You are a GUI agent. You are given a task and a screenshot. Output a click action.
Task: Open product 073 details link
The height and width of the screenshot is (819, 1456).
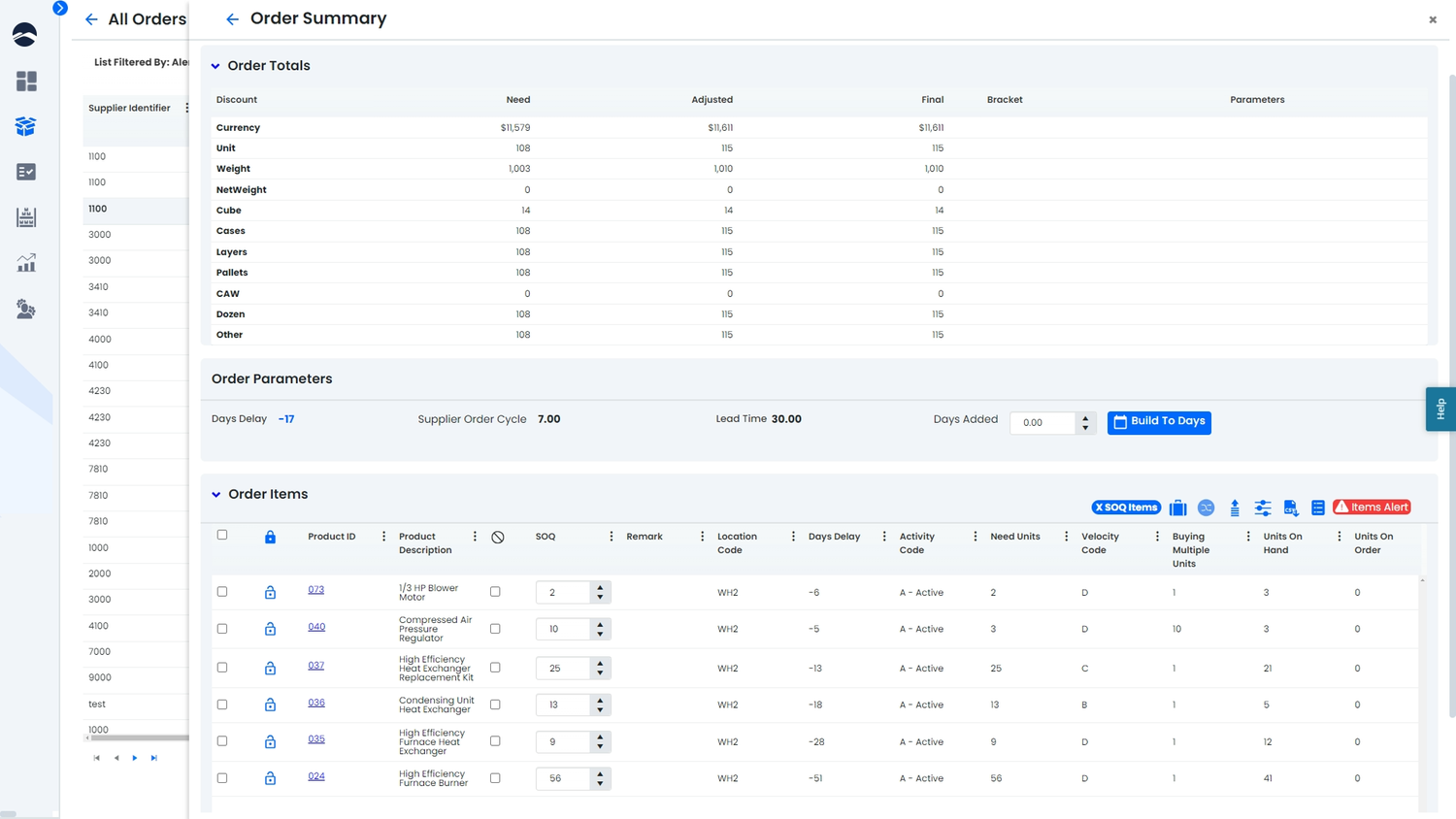(316, 591)
